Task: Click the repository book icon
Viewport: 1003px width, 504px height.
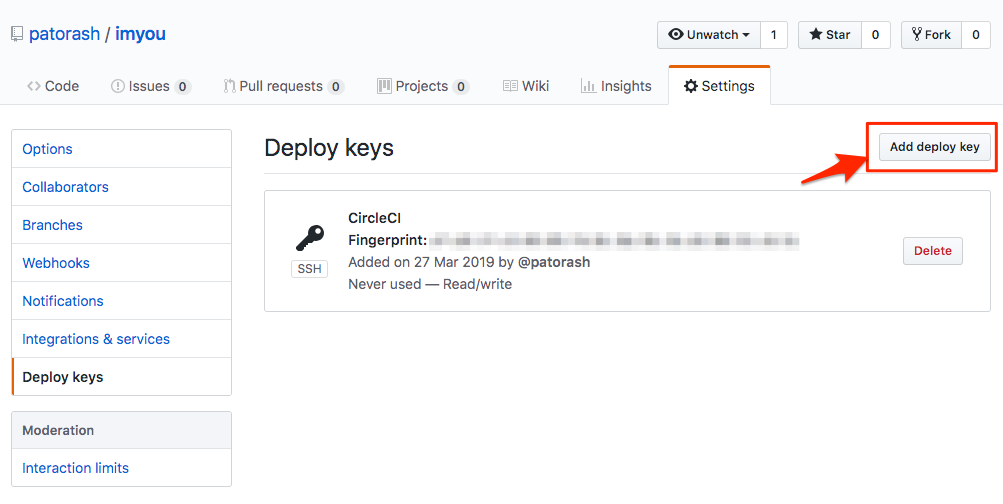Action: (17, 34)
